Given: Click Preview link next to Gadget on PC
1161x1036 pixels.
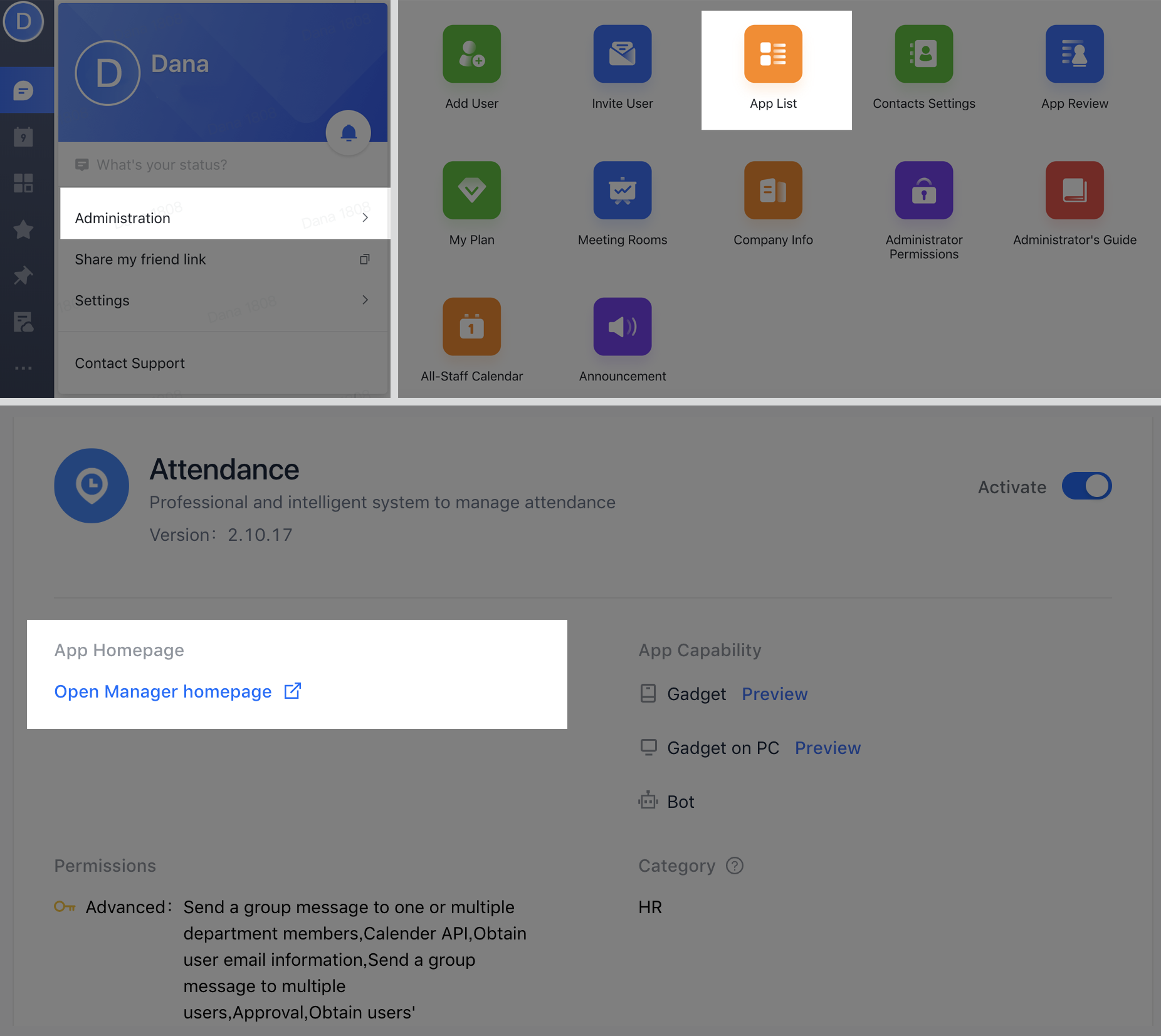Looking at the screenshot, I should (x=827, y=748).
